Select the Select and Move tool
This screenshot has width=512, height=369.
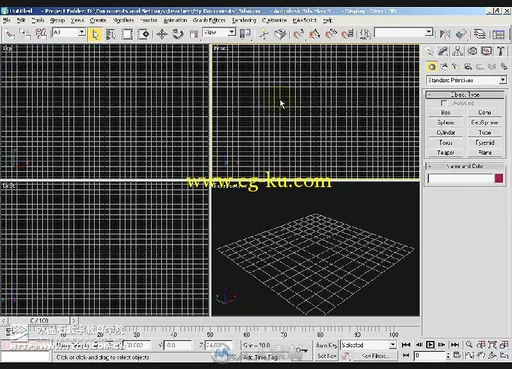(162, 34)
